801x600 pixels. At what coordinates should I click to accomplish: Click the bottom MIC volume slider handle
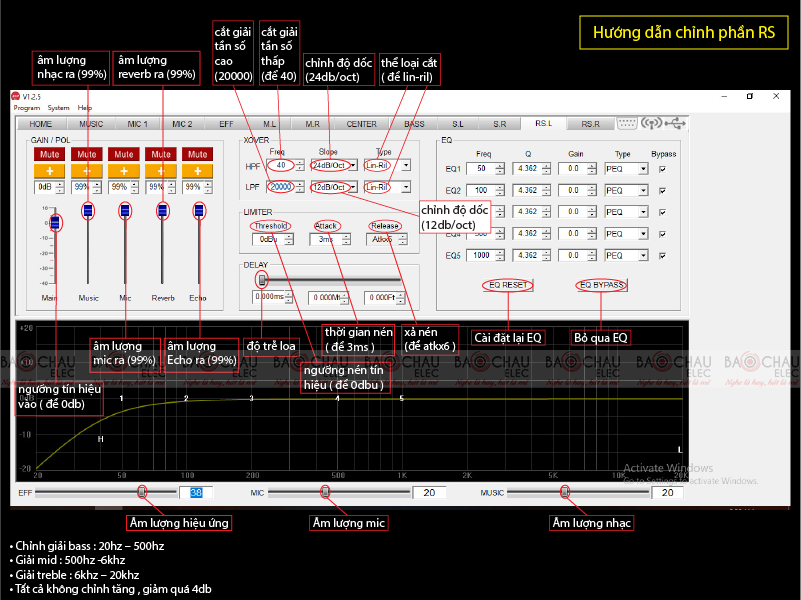click(325, 492)
